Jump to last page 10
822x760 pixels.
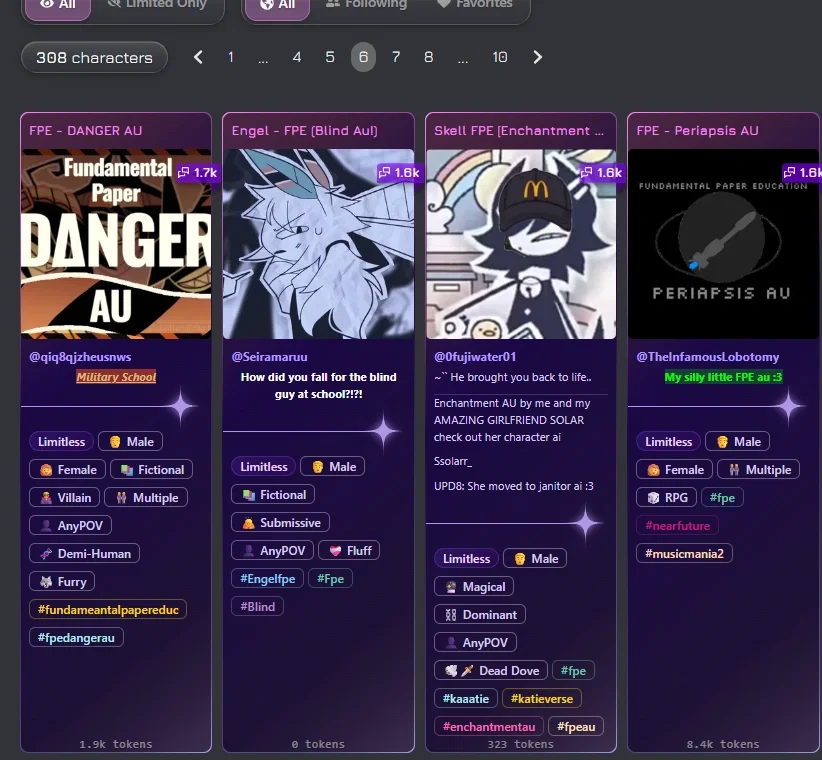500,57
